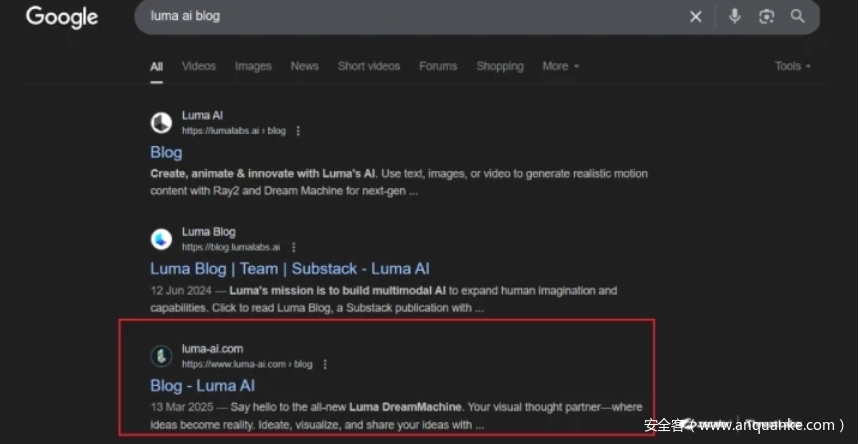Switch to the Images tab
The width and height of the screenshot is (860, 444).
pos(253,66)
